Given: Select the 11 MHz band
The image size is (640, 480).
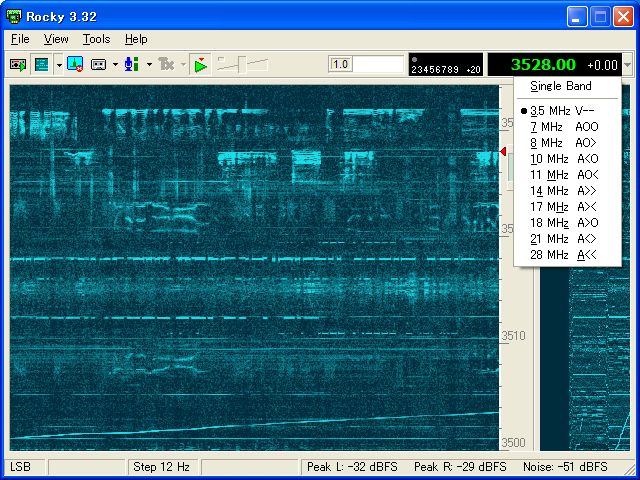Looking at the screenshot, I should click(567, 175).
